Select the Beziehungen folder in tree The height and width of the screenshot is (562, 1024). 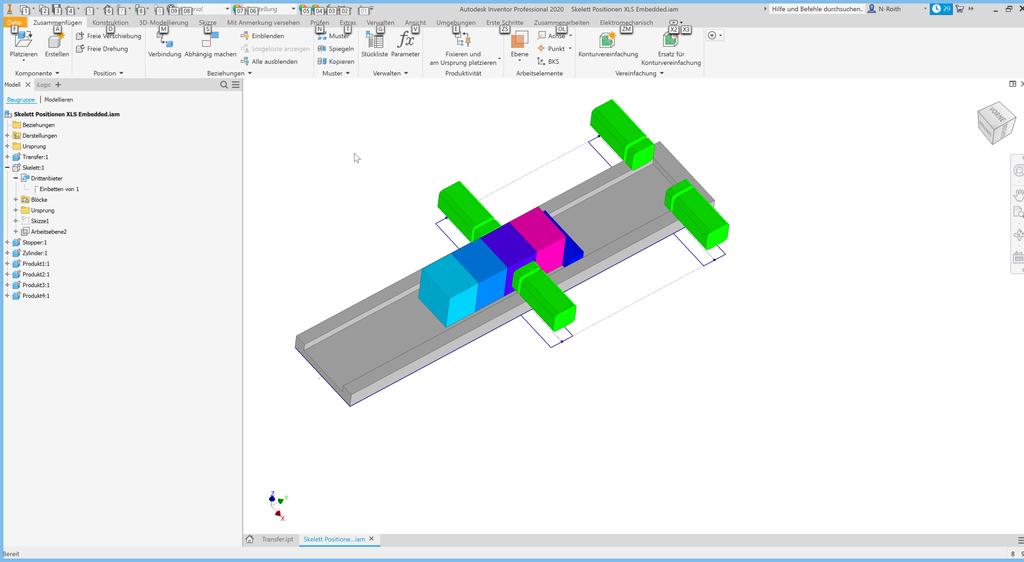tap(39, 125)
